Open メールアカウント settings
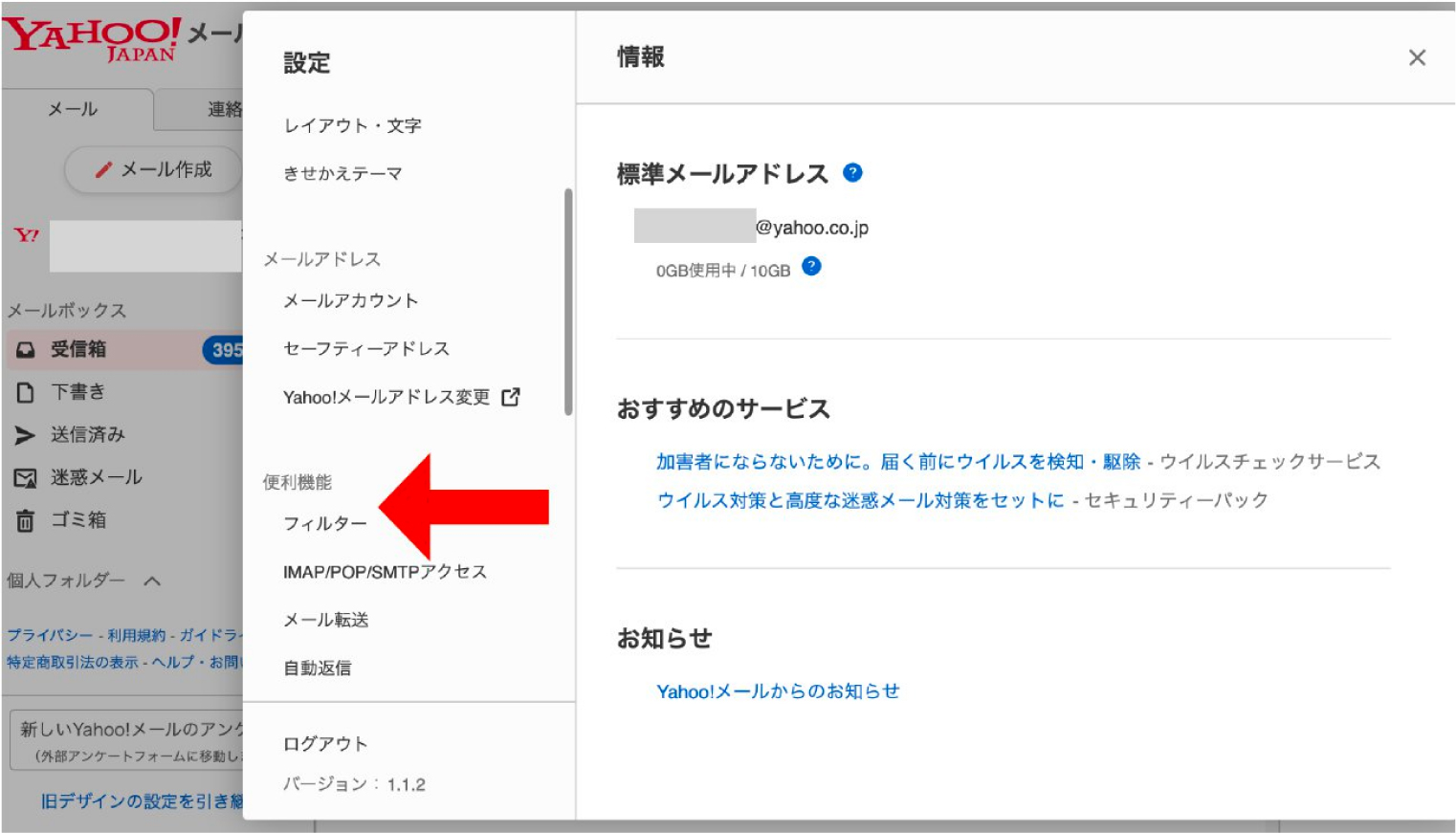Image resolution: width=1456 pixels, height=833 pixels. point(350,300)
